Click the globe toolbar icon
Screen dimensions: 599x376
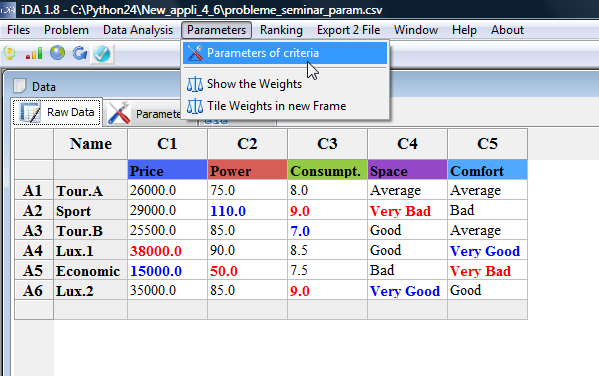click(x=57, y=53)
